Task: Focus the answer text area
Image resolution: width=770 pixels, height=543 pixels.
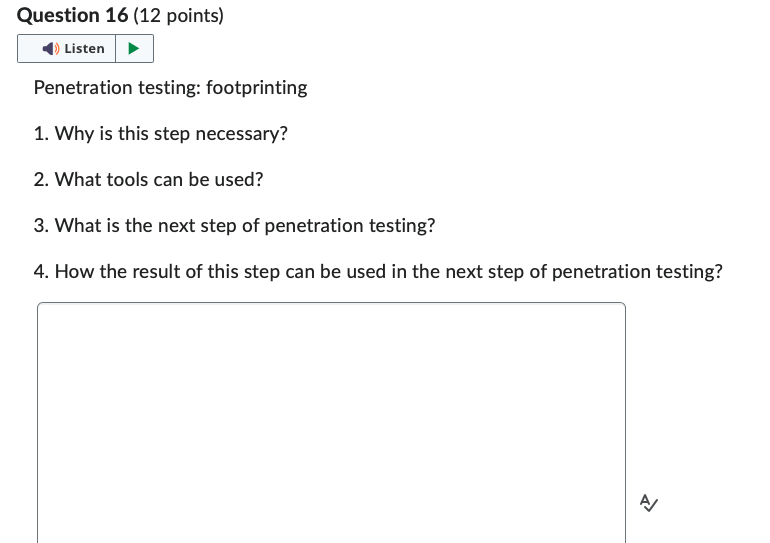Action: [331, 423]
